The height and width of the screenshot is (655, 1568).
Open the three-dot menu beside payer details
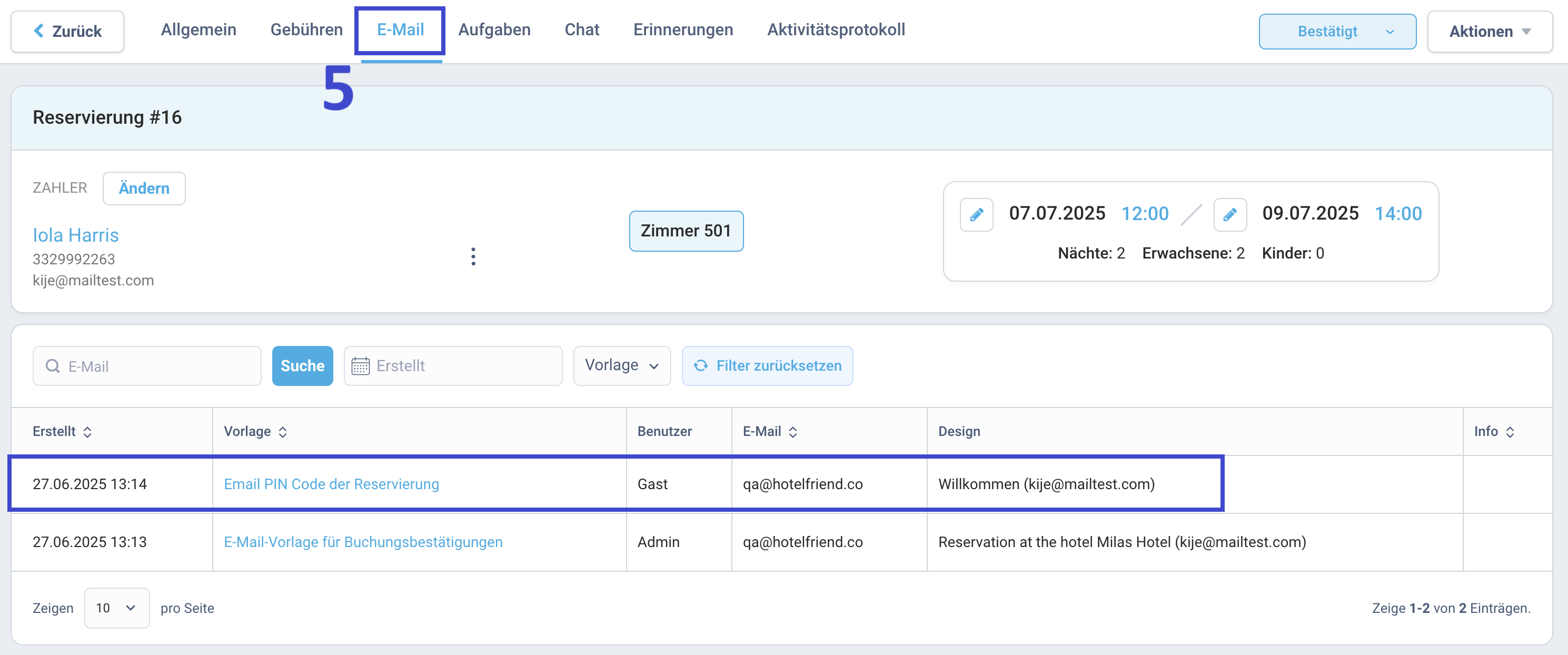point(473,256)
